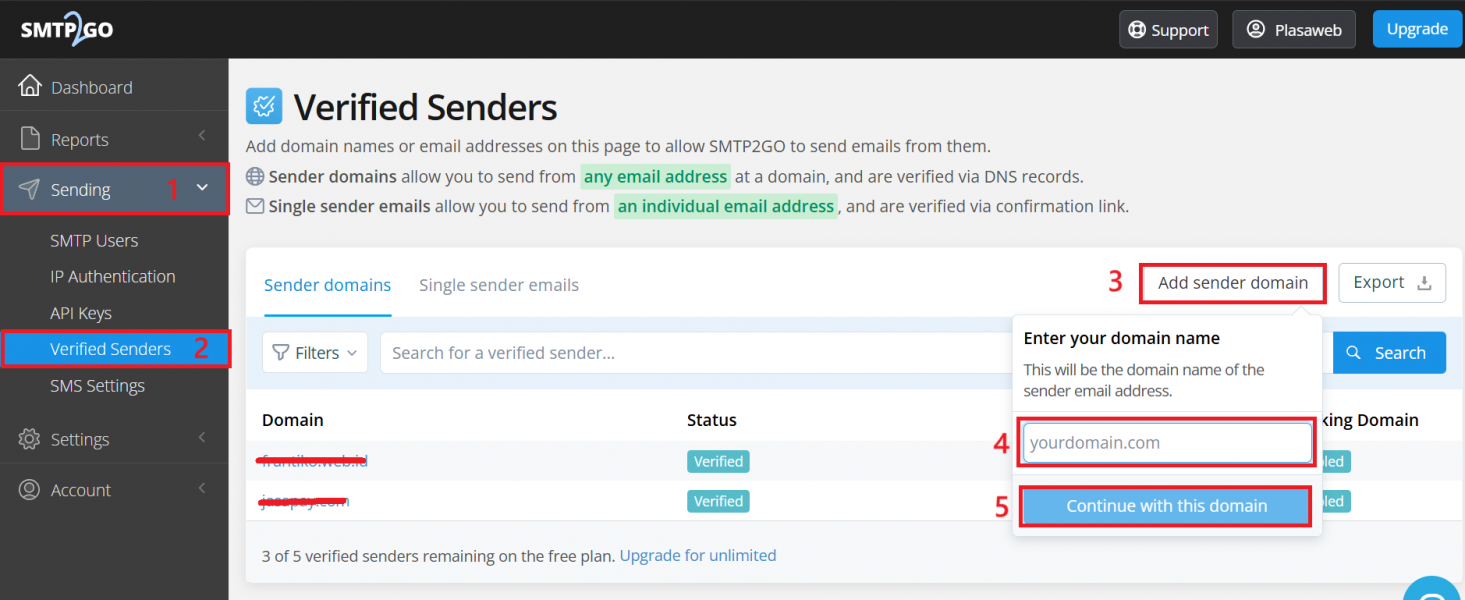
Task: Open SMTP Users in sidebar
Action: tap(94, 240)
